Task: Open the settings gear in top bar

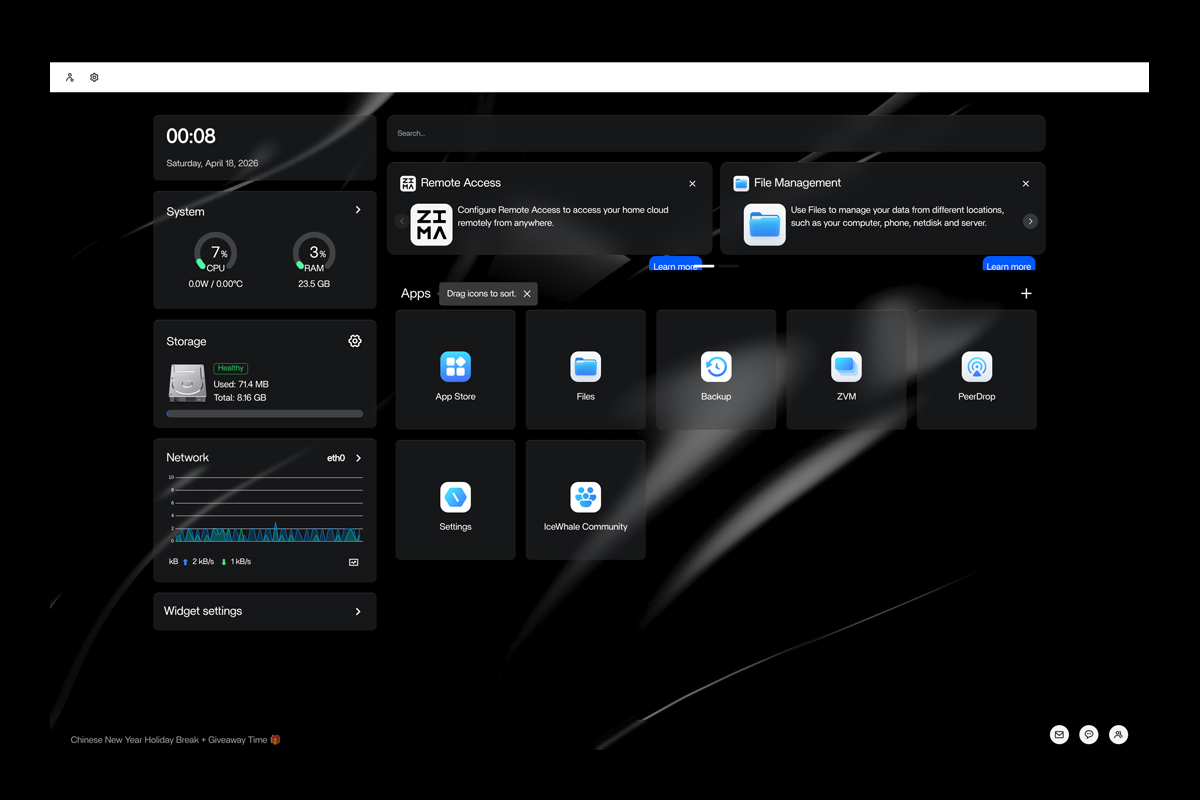Action: [x=94, y=77]
